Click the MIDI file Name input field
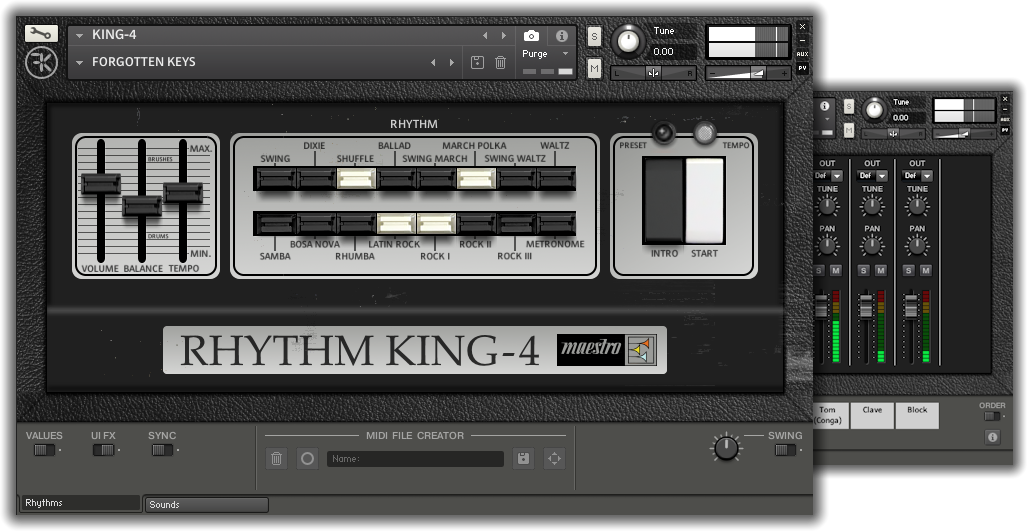 [x=415, y=459]
